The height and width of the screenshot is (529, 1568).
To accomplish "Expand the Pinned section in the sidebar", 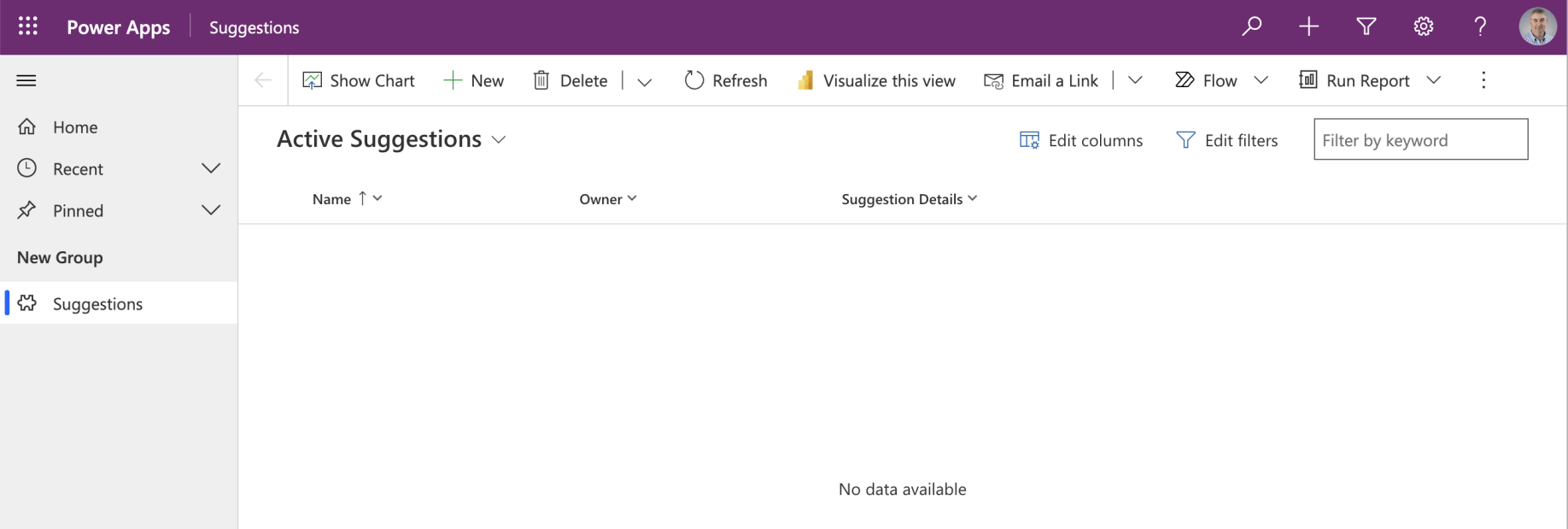I will pos(210,210).
